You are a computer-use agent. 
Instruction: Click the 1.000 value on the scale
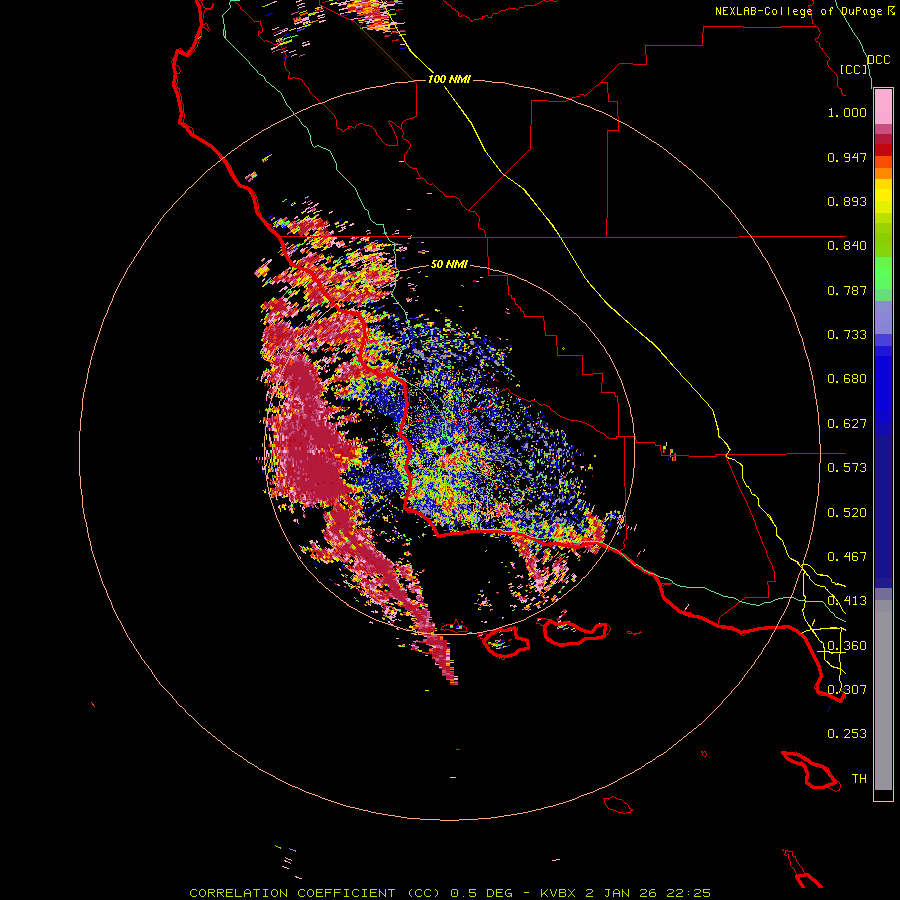(847, 112)
